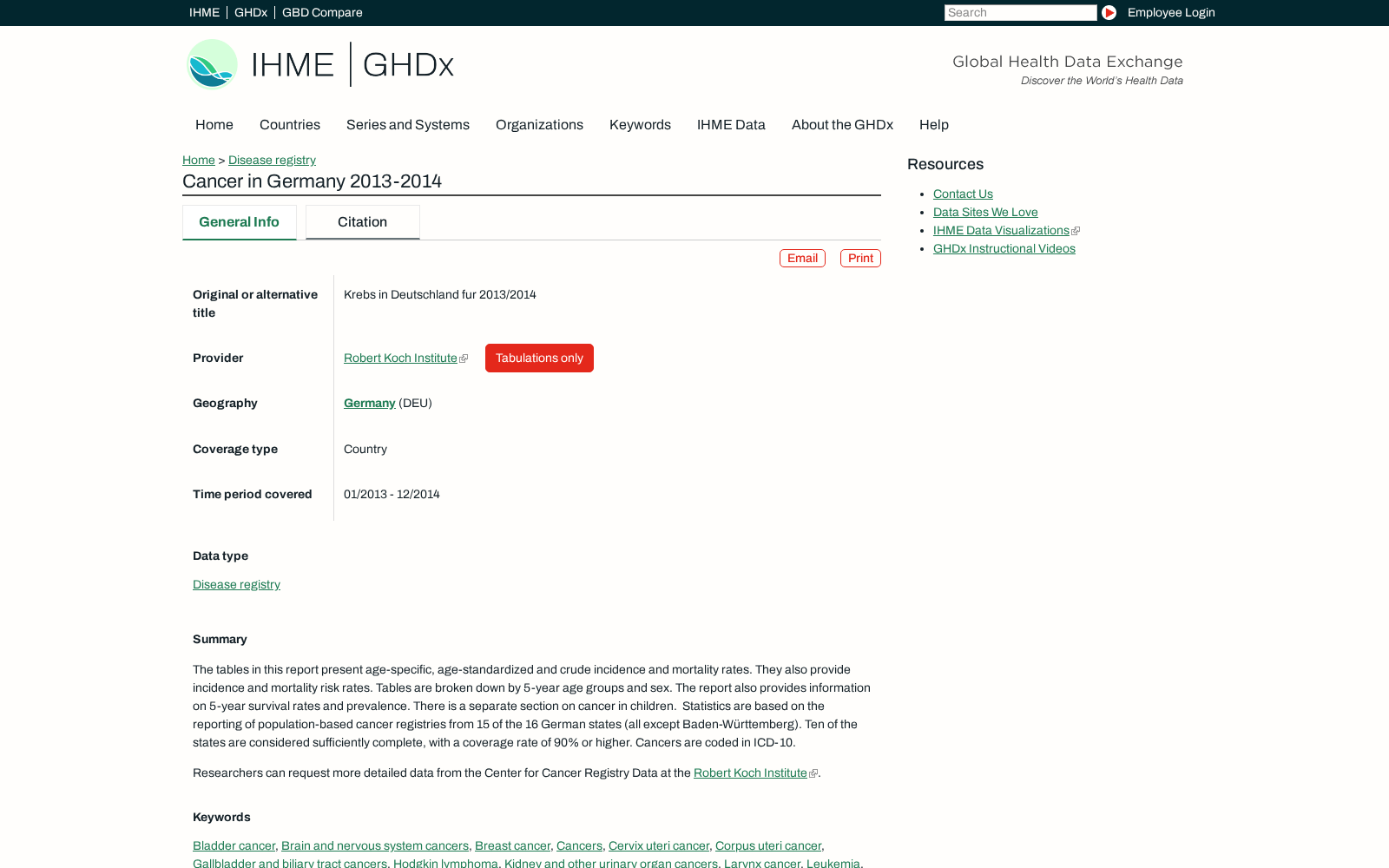Open IHME Data Visualizations link
The image size is (1389, 868).
1001,230
